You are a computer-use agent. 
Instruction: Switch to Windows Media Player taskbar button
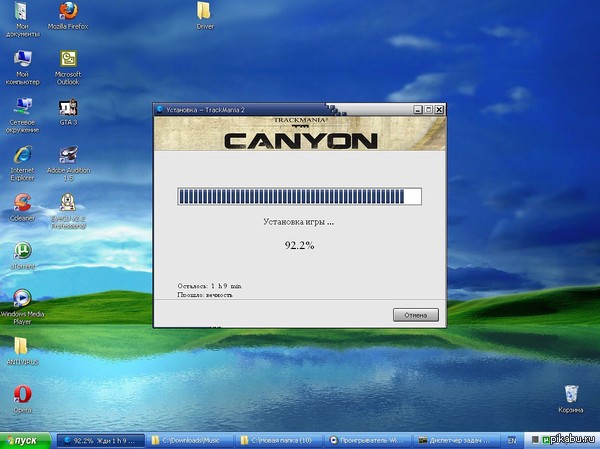point(368,441)
